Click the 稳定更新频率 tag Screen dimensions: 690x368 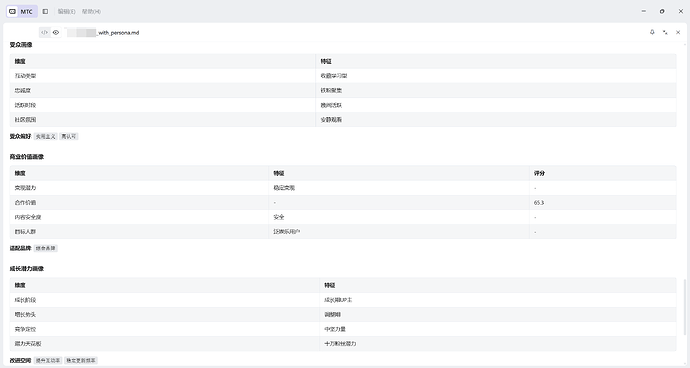tap(81, 361)
